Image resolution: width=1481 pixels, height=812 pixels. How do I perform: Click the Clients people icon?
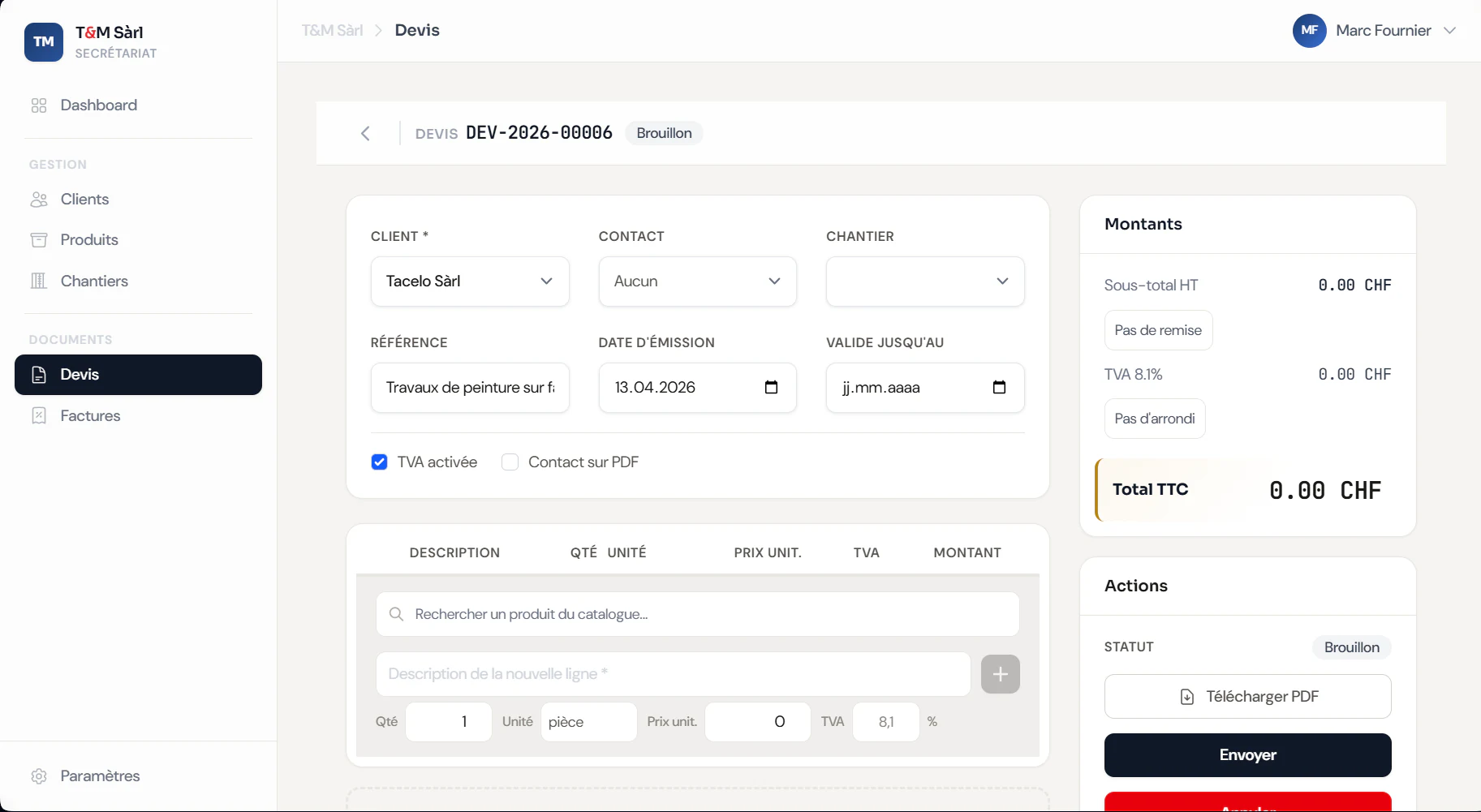(x=39, y=200)
